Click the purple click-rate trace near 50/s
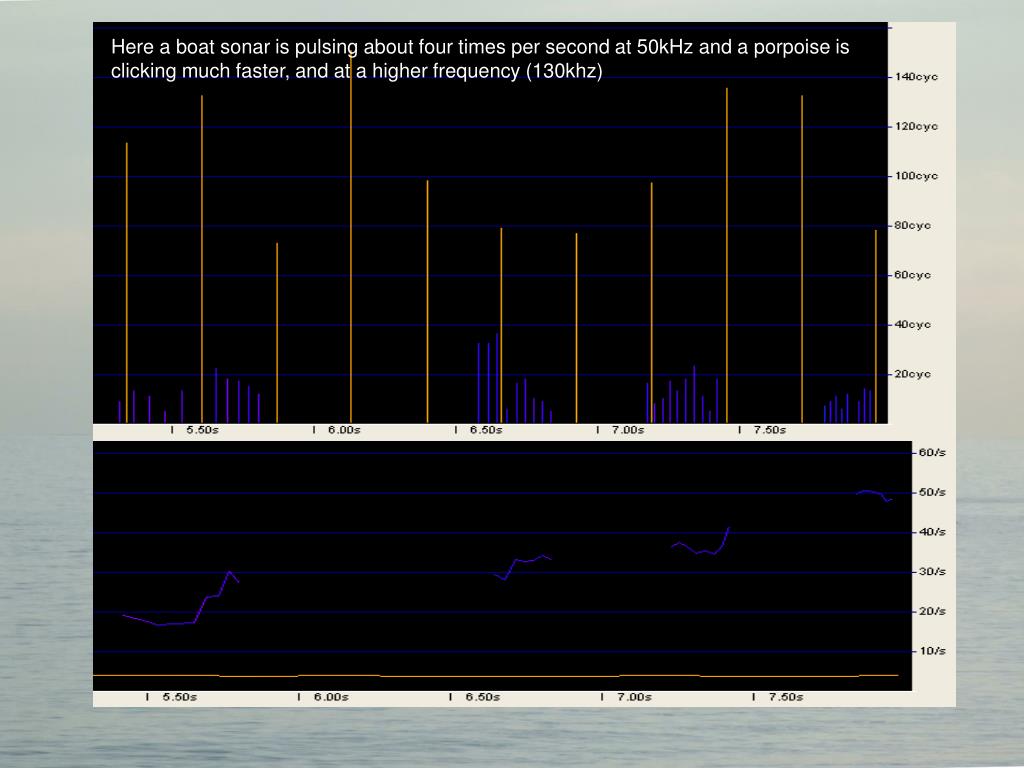This screenshot has height=768, width=1024. tap(874, 495)
